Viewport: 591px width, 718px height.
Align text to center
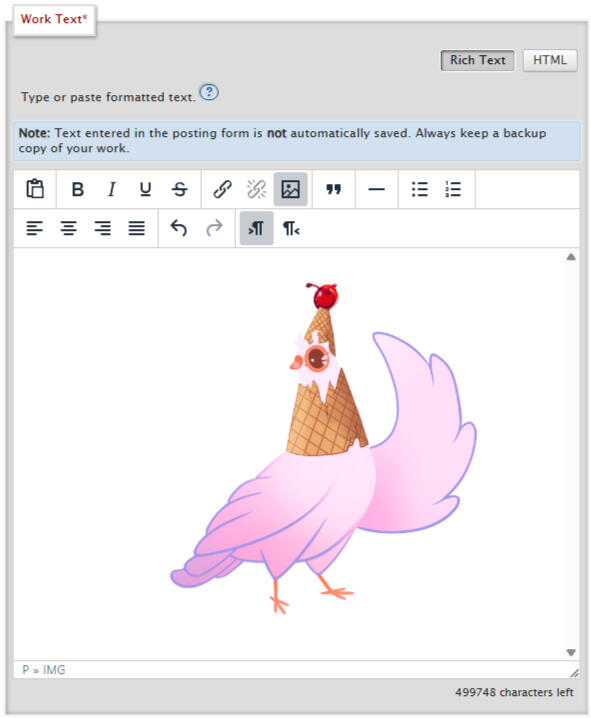point(69,228)
